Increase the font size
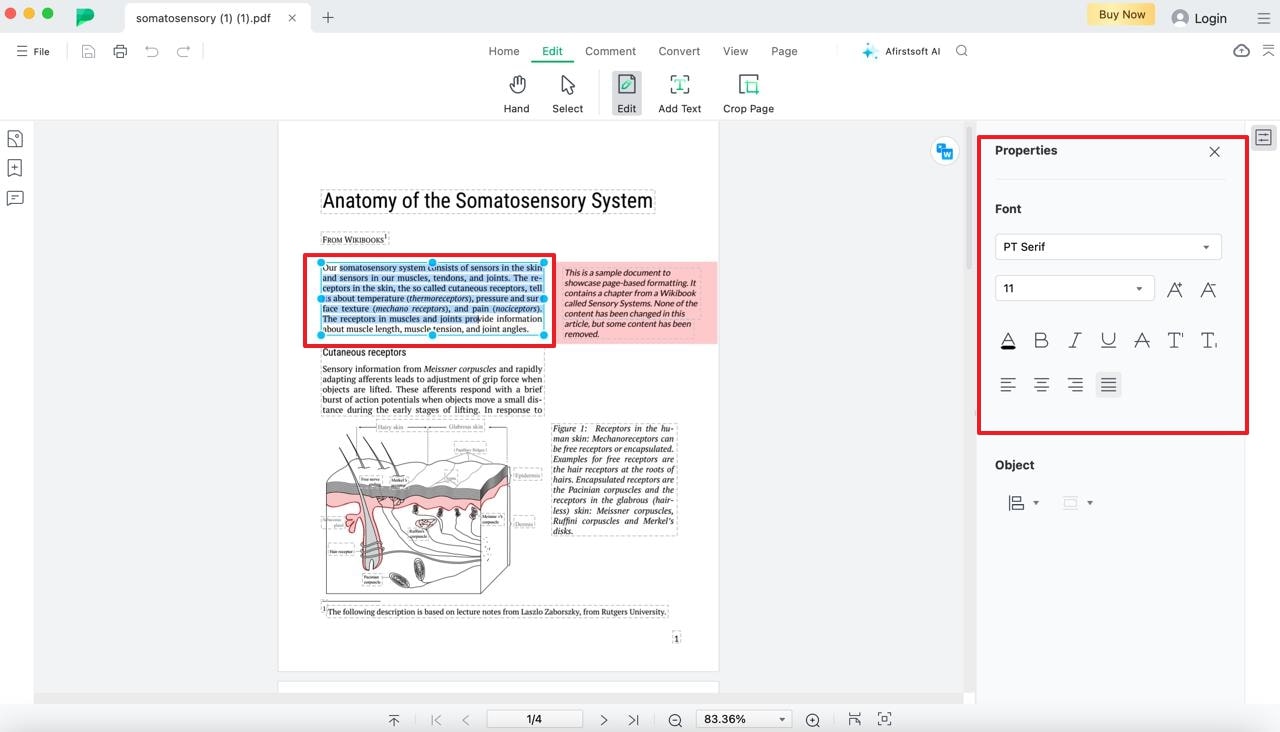The height and width of the screenshot is (732, 1280). click(1175, 289)
